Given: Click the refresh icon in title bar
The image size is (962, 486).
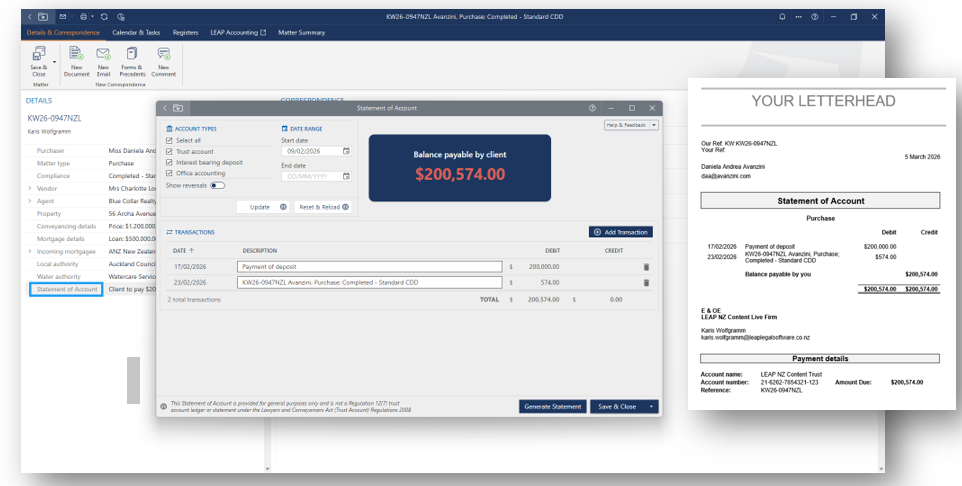Looking at the screenshot, I should tap(104, 17).
